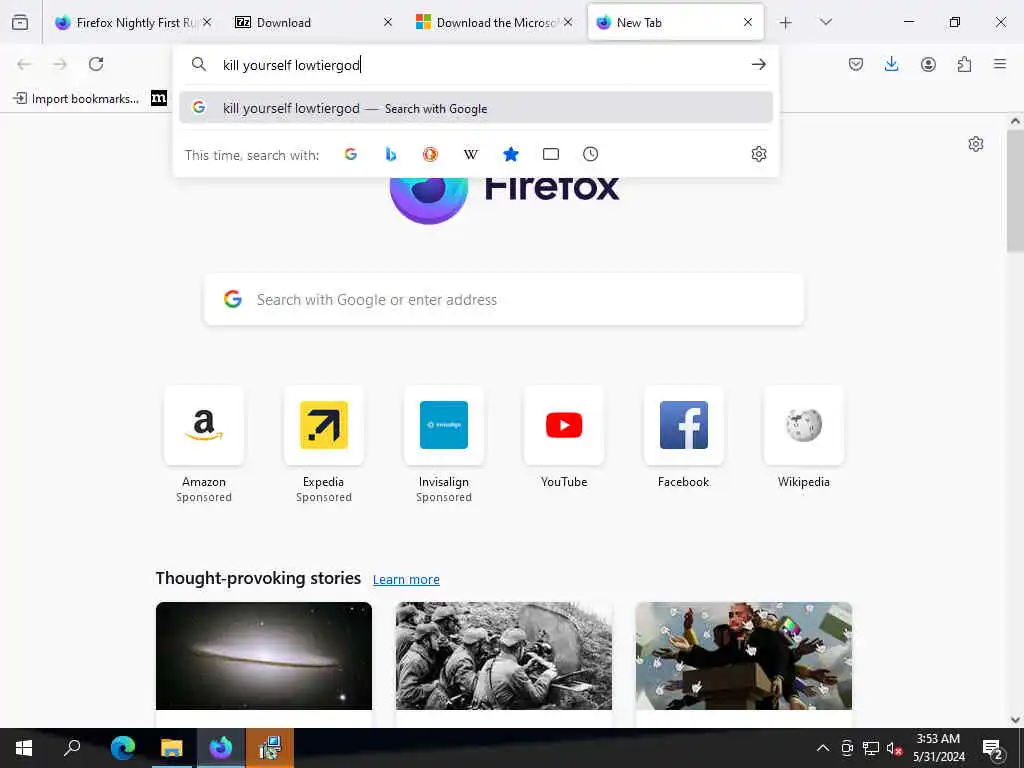Switch to Download the Microsoft tab
This screenshot has height=768, width=1024.
(x=494, y=22)
